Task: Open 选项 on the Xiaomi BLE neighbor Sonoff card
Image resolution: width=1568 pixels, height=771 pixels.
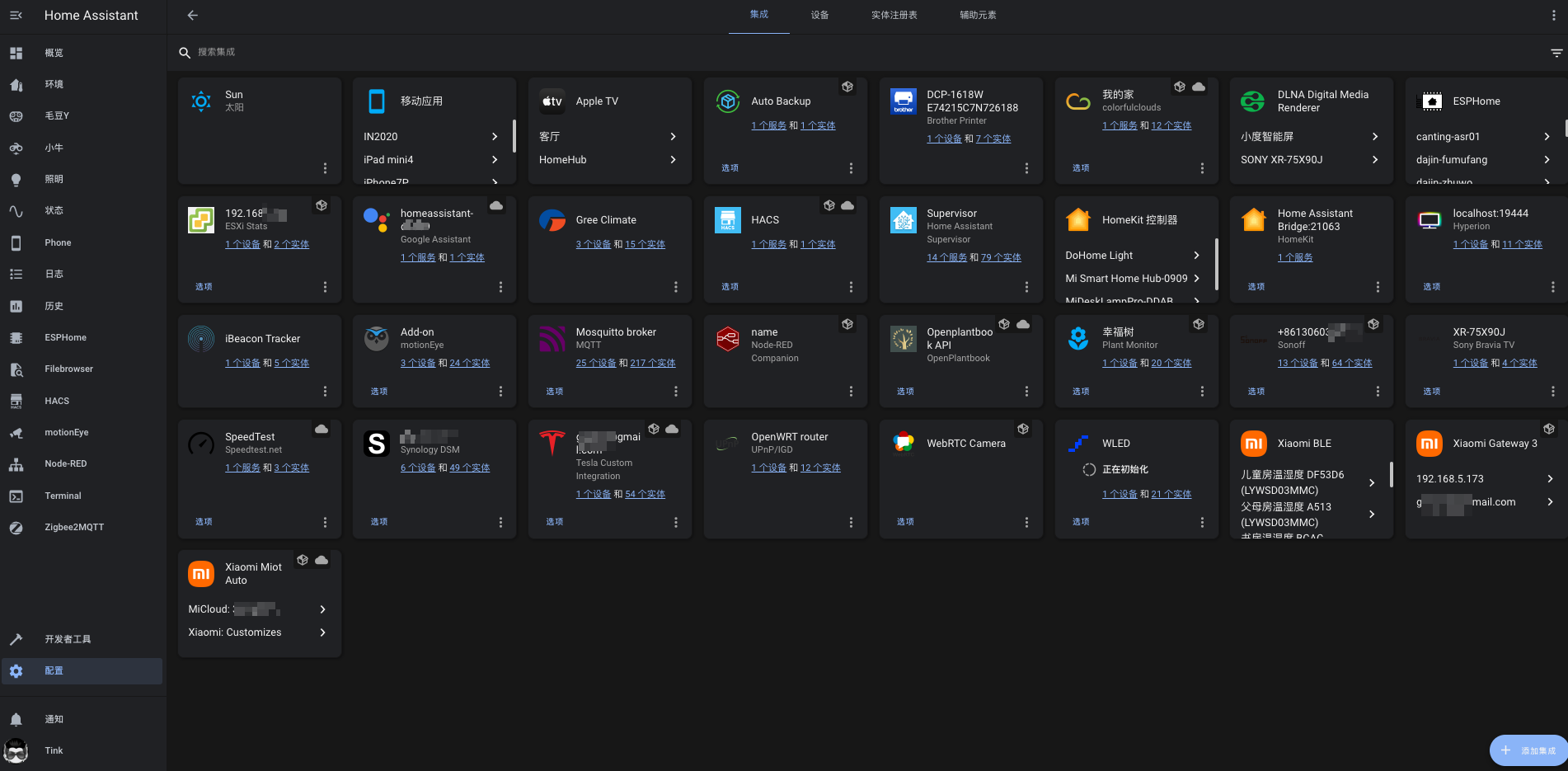Action: click(1256, 392)
